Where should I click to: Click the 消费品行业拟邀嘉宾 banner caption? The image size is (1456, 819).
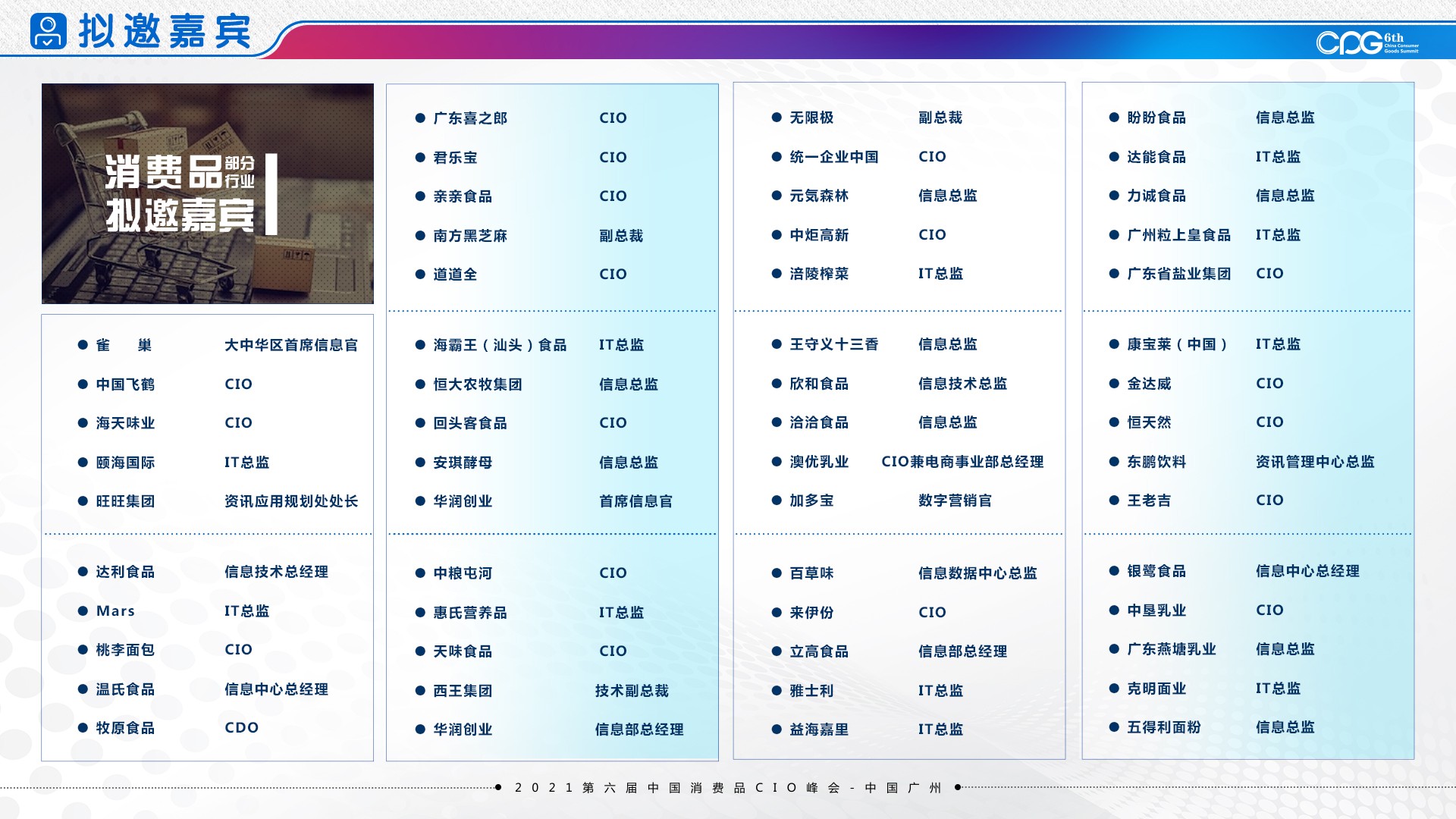point(180,194)
